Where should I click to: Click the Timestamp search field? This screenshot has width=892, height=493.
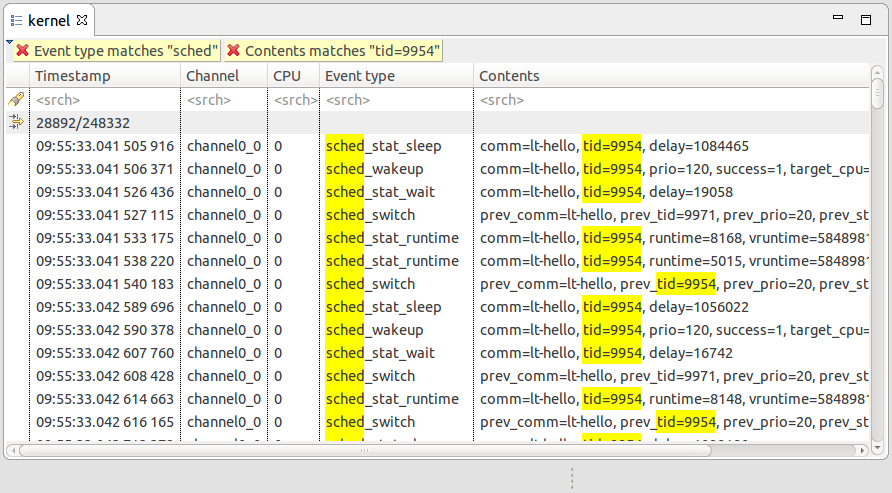100,100
